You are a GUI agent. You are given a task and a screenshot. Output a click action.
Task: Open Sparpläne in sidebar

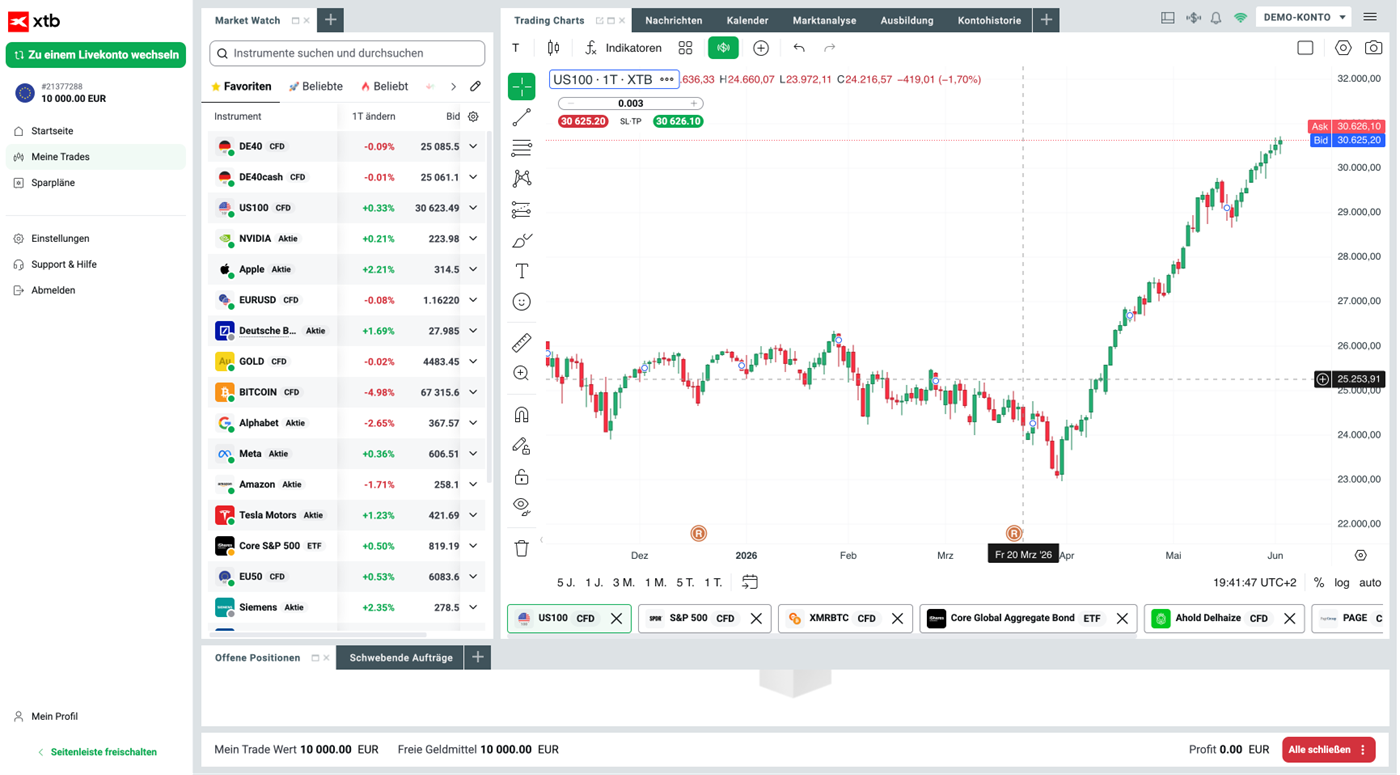[95, 183]
